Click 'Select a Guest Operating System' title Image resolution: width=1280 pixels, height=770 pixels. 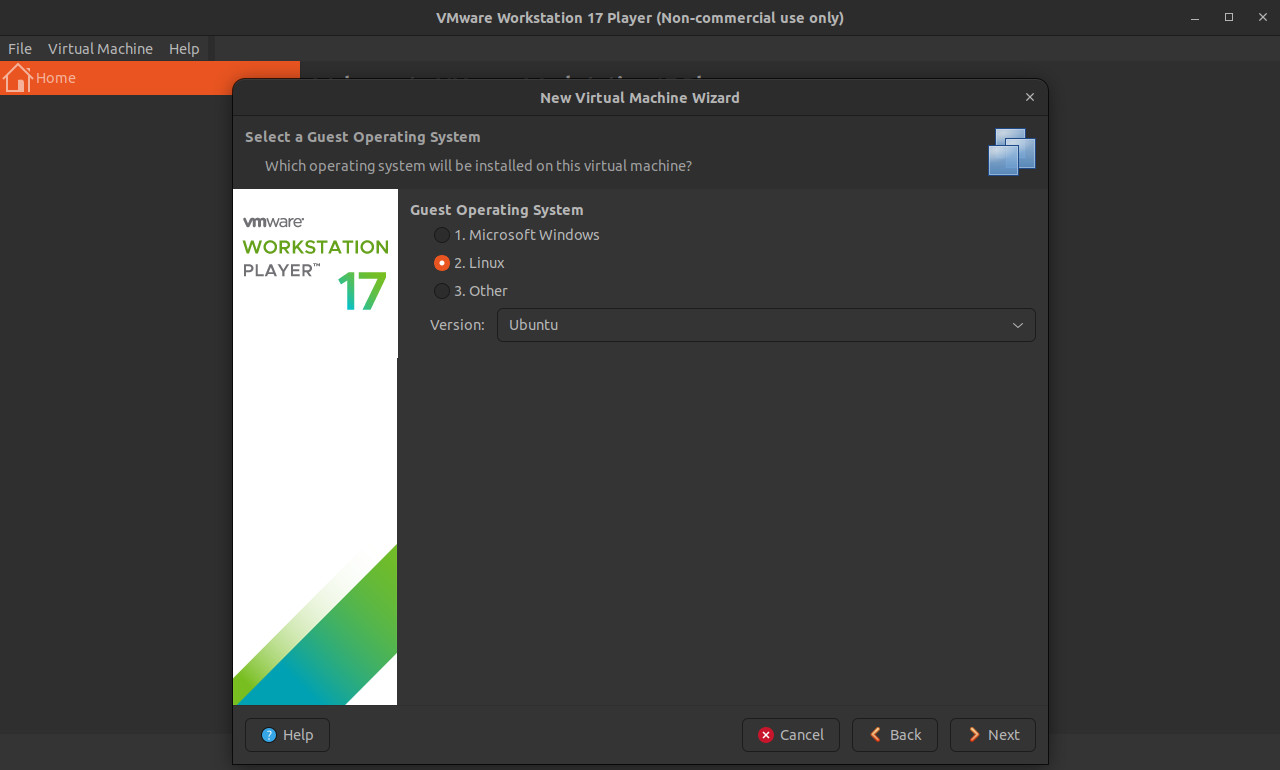coord(363,137)
